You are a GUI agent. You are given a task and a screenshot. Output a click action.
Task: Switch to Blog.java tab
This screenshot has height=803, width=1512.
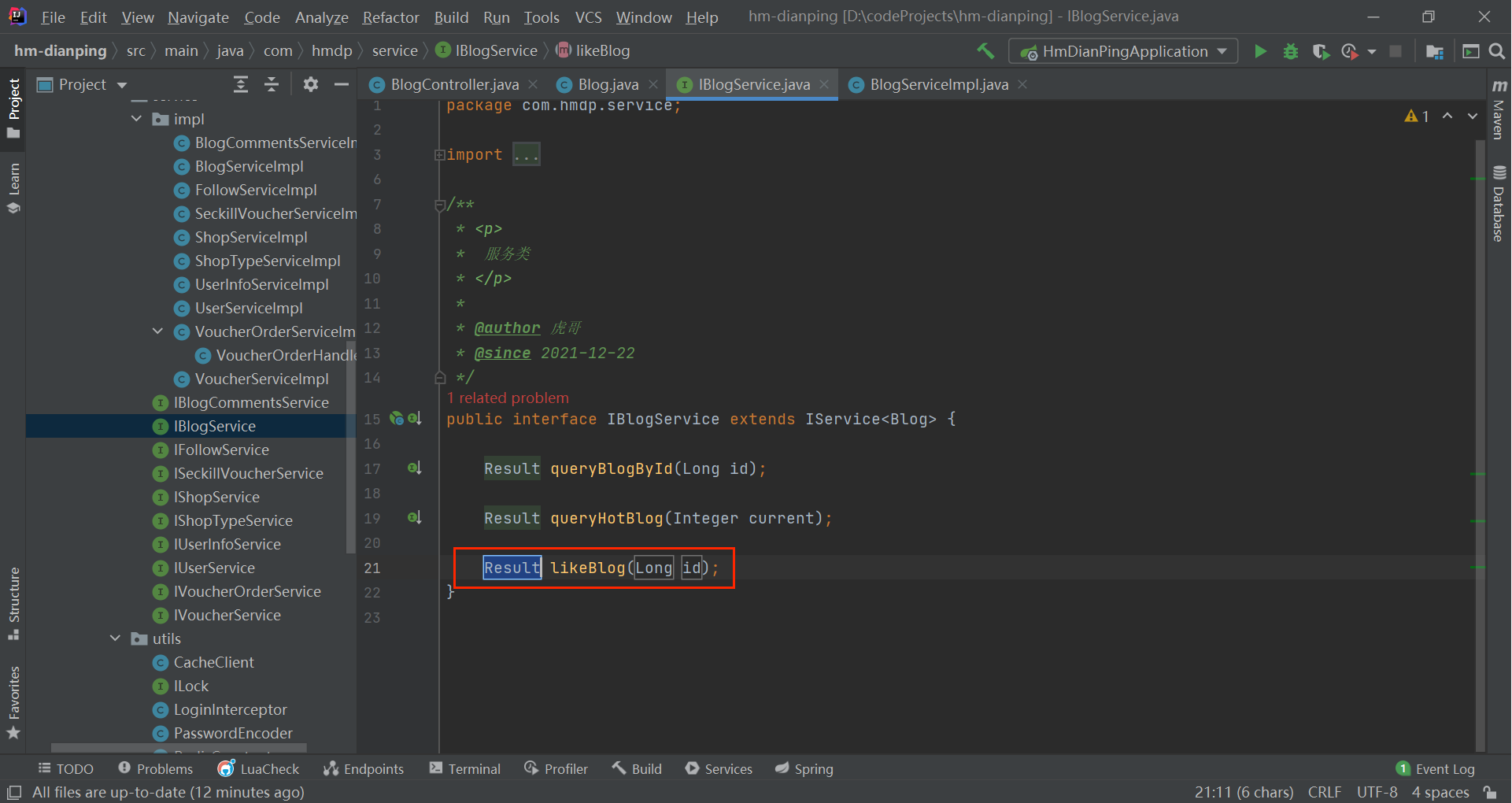click(x=608, y=84)
